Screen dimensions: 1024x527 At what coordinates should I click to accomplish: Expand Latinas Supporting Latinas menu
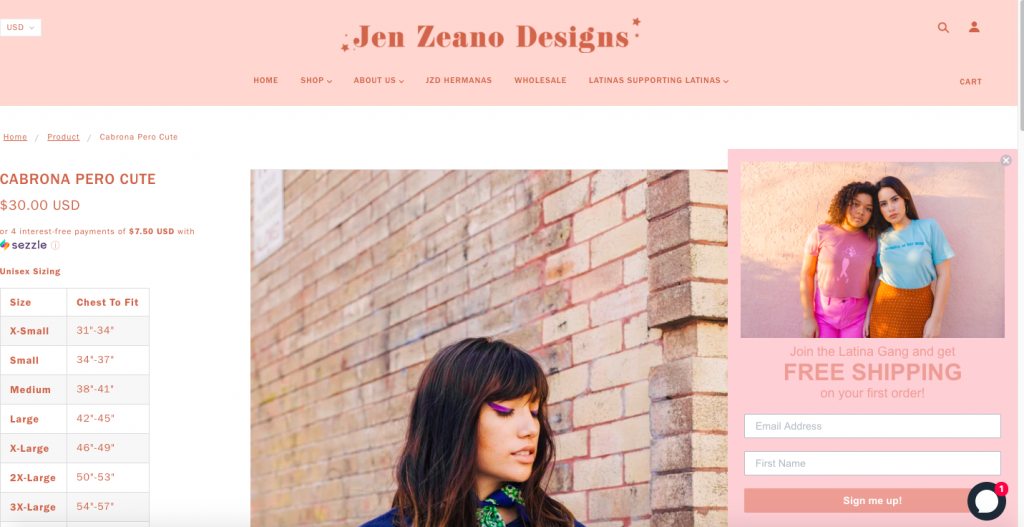pos(658,80)
